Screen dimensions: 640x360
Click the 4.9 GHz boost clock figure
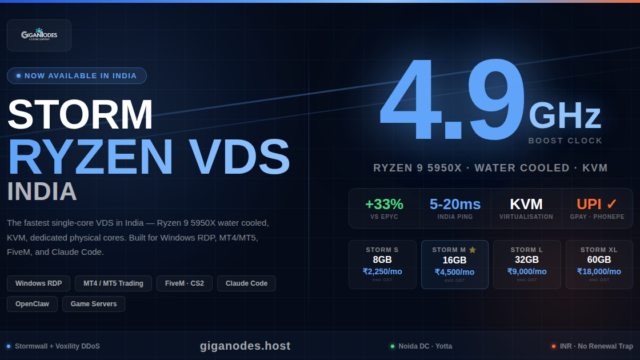point(490,100)
